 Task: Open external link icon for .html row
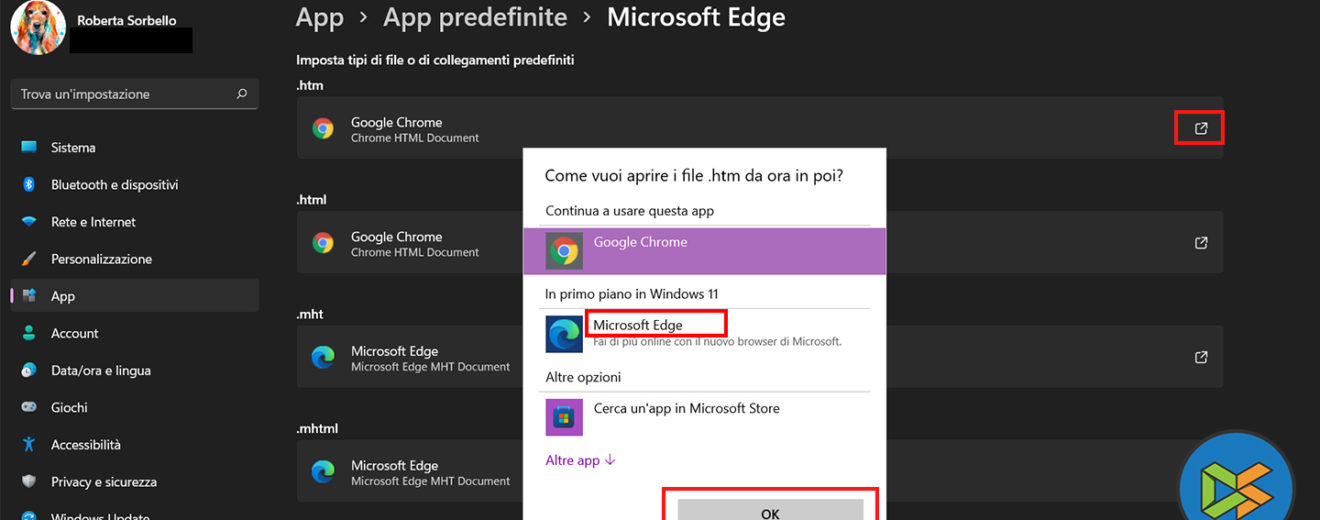pos(1201,243)
